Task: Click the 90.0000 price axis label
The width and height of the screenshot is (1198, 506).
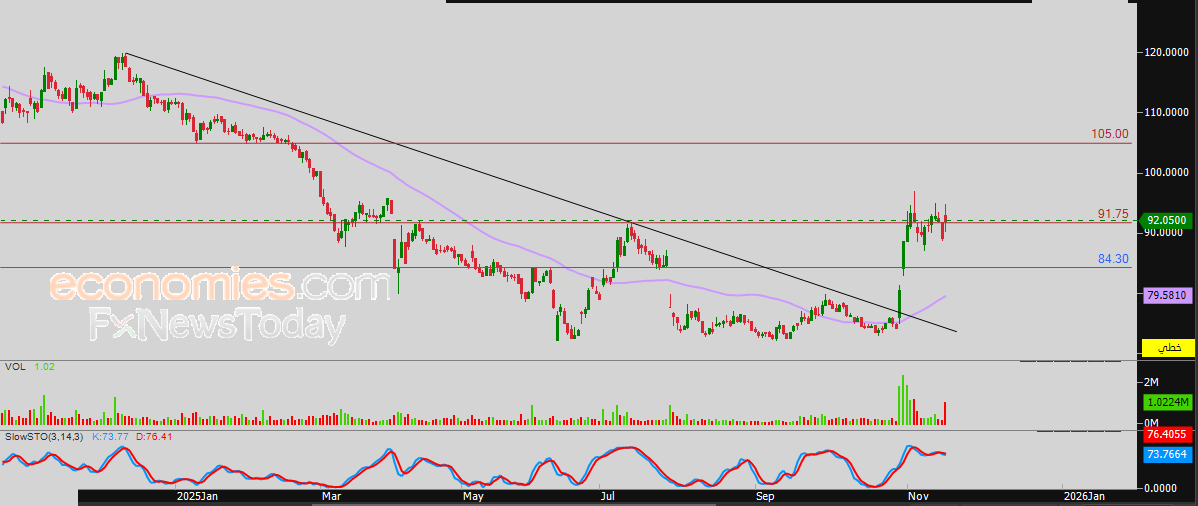Action: 1166,233
